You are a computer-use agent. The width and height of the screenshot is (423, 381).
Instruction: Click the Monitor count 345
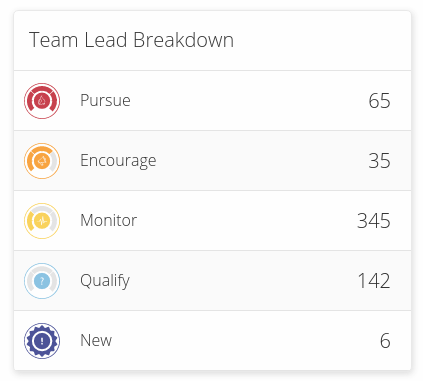[x=374, y=221]
